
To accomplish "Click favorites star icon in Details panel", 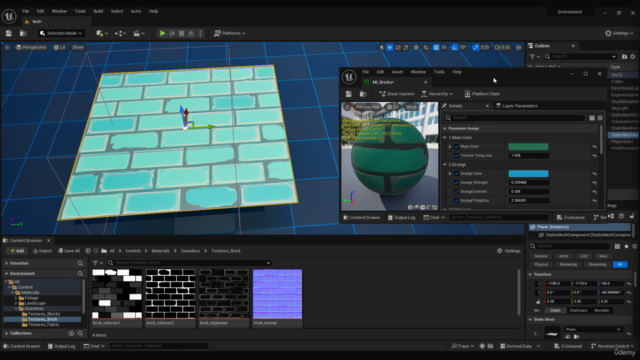I will click(626, 246).
